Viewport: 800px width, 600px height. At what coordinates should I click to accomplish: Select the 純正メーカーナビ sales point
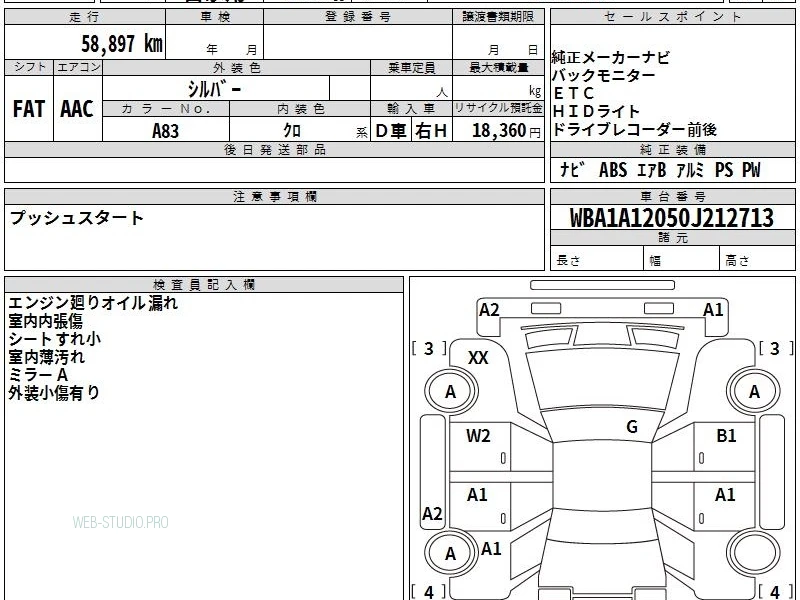(x=610, y=57)
